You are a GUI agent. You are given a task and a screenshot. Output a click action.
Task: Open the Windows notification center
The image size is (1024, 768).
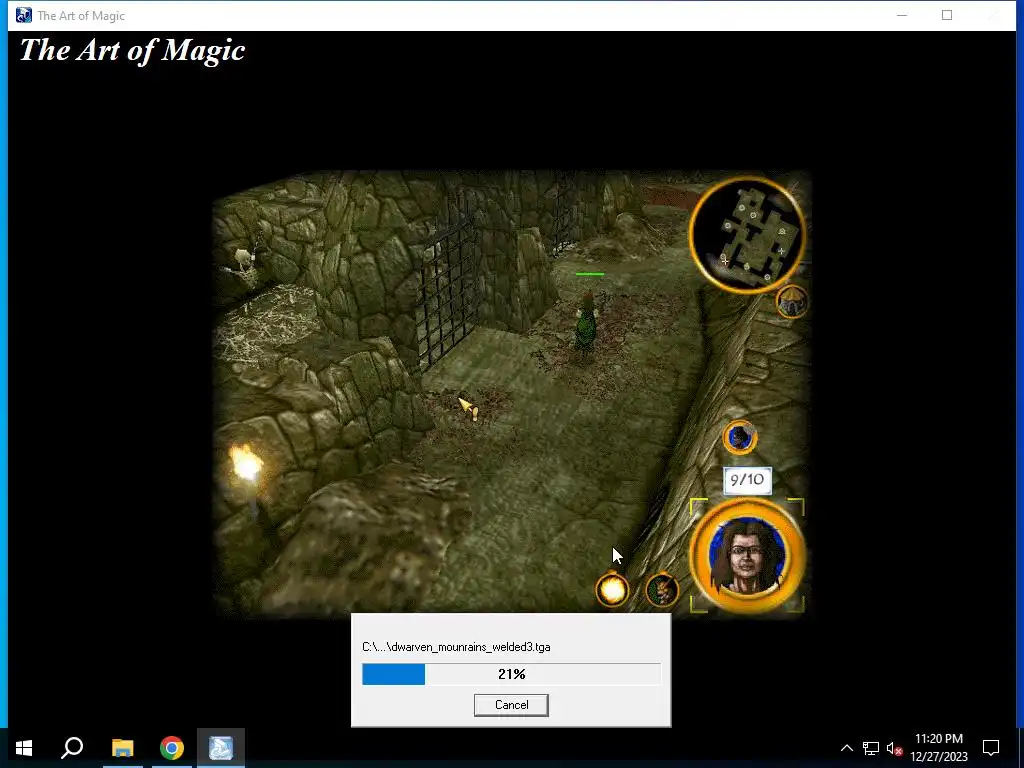click(991, 748)
